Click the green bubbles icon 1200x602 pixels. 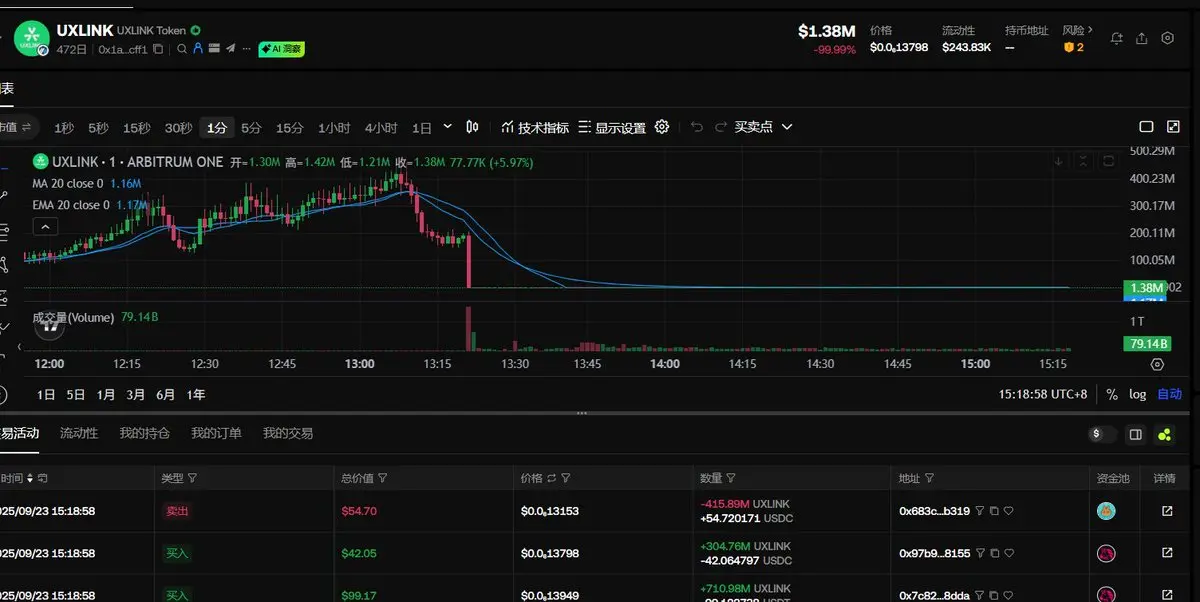(1164, 434)
